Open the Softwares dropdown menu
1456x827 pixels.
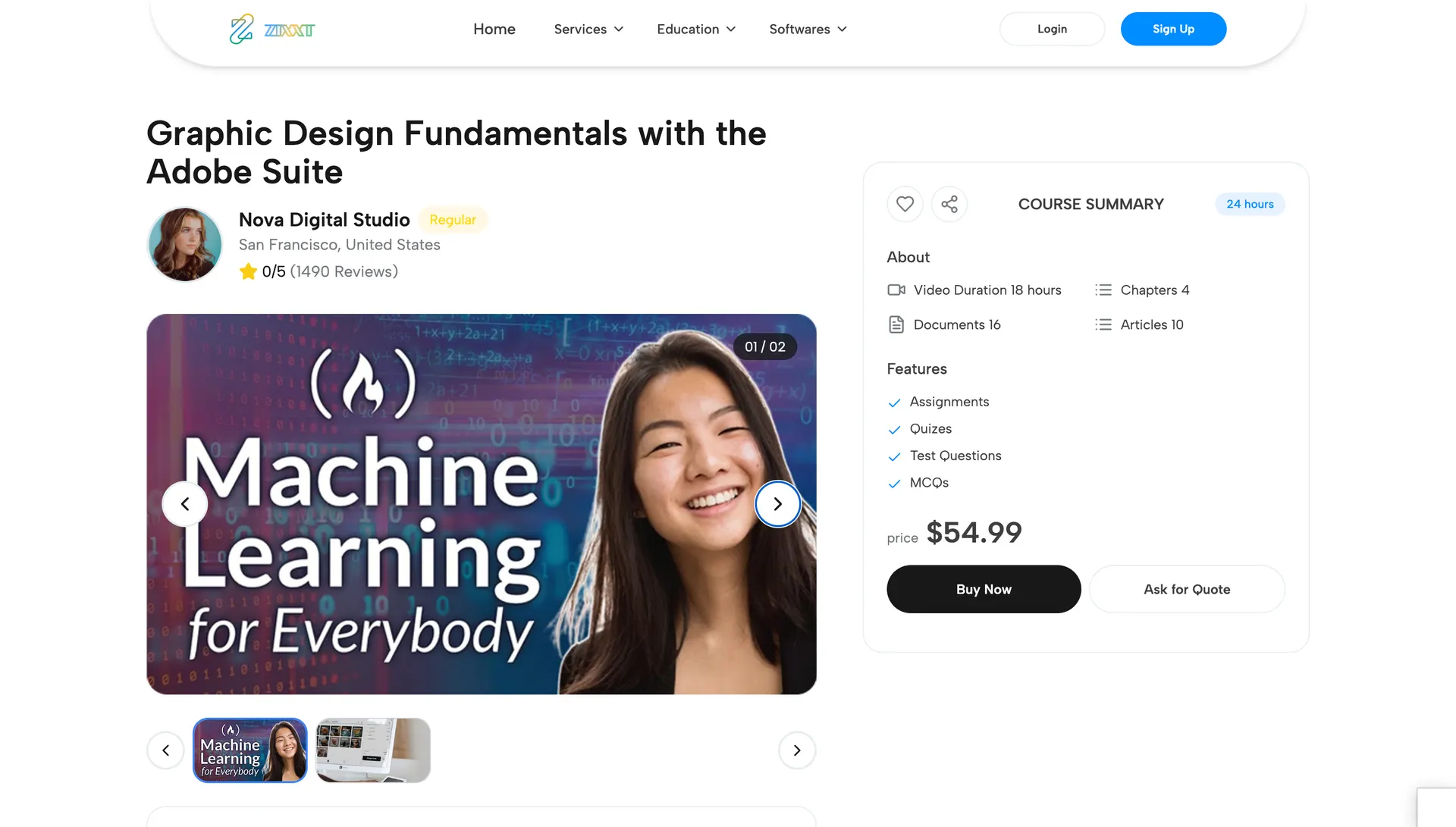[x=808, y=29]
